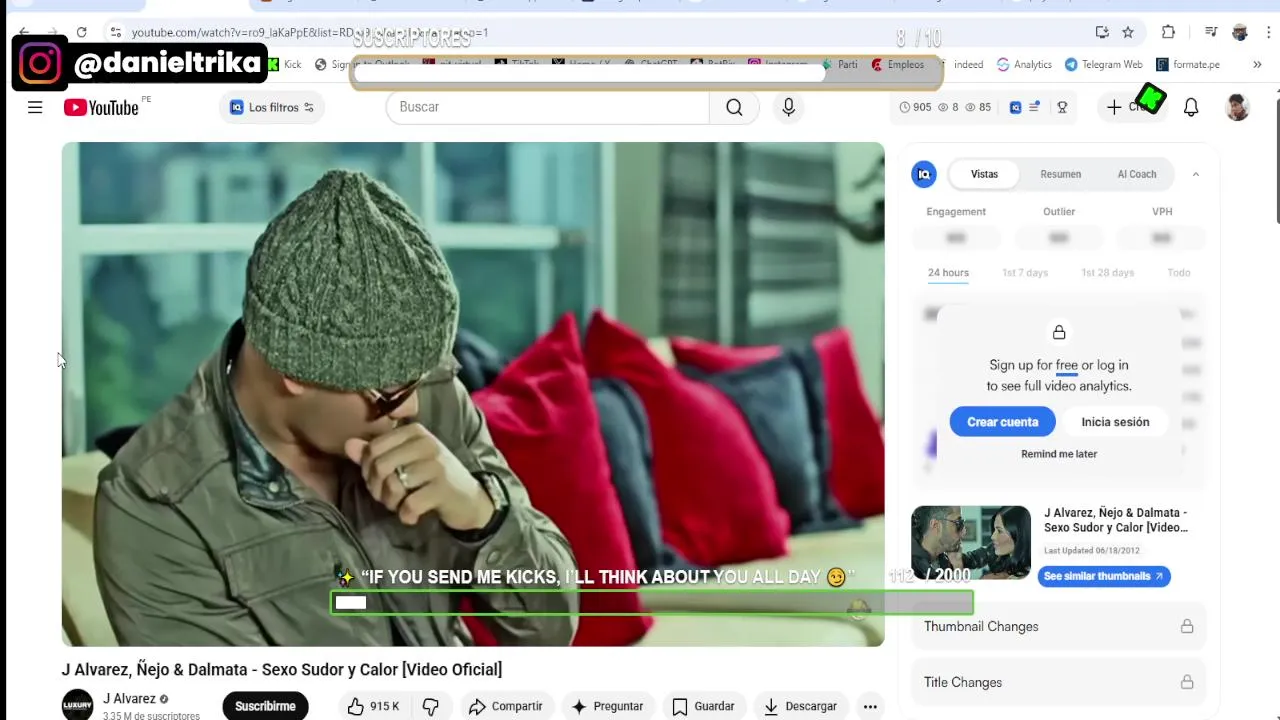Click the Thumbnail Changes lock icon

(x=1187, y=626)
